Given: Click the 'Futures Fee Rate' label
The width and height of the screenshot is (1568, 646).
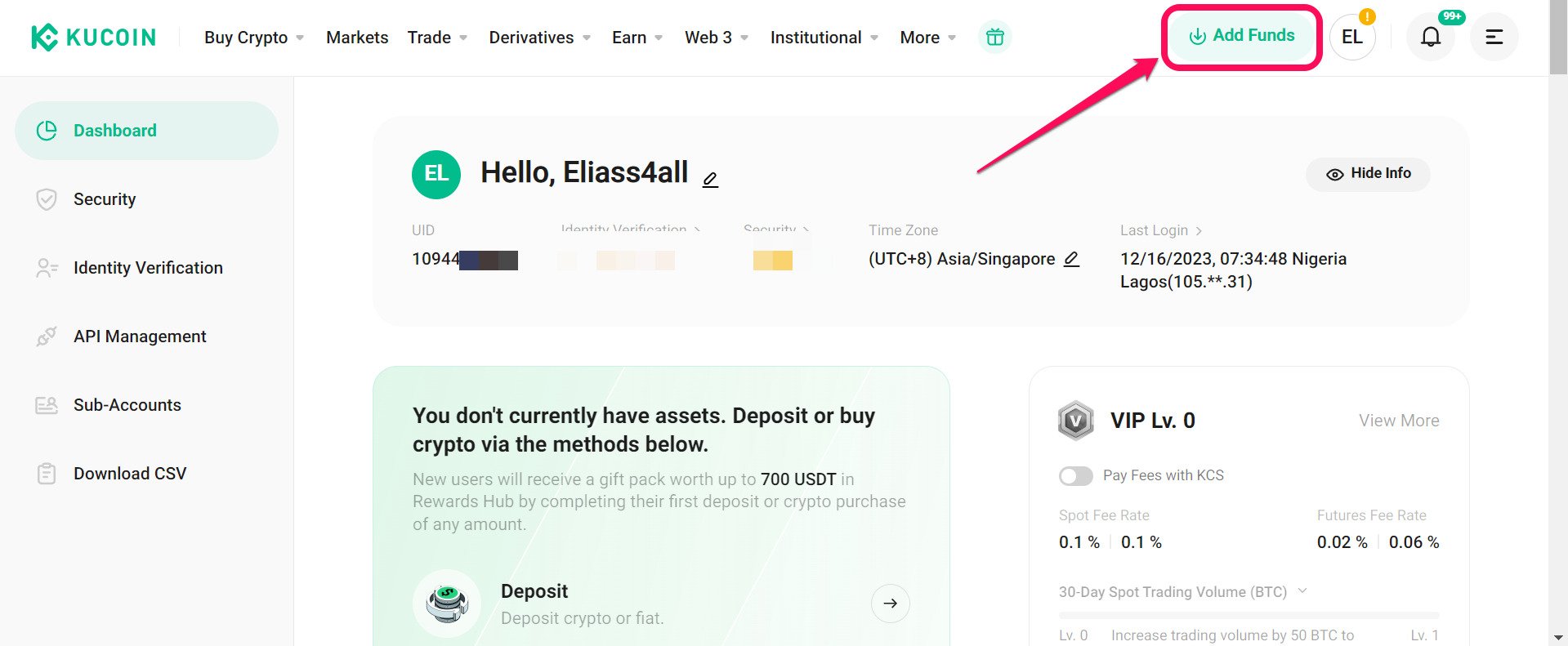Looking at the screenshot, I should tap(1371, 515).
